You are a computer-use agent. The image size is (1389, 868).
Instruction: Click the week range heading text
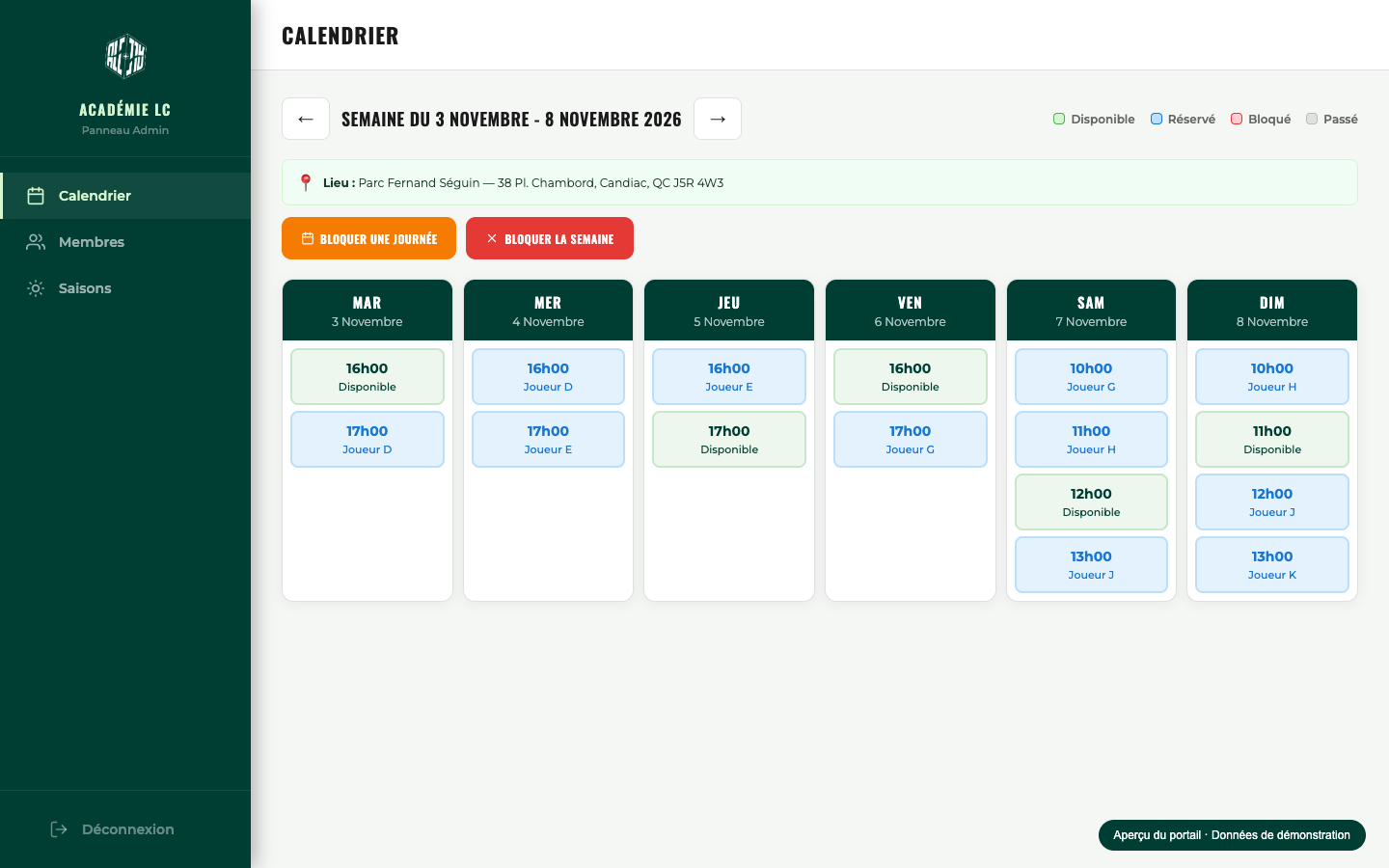tap(511, 119)
